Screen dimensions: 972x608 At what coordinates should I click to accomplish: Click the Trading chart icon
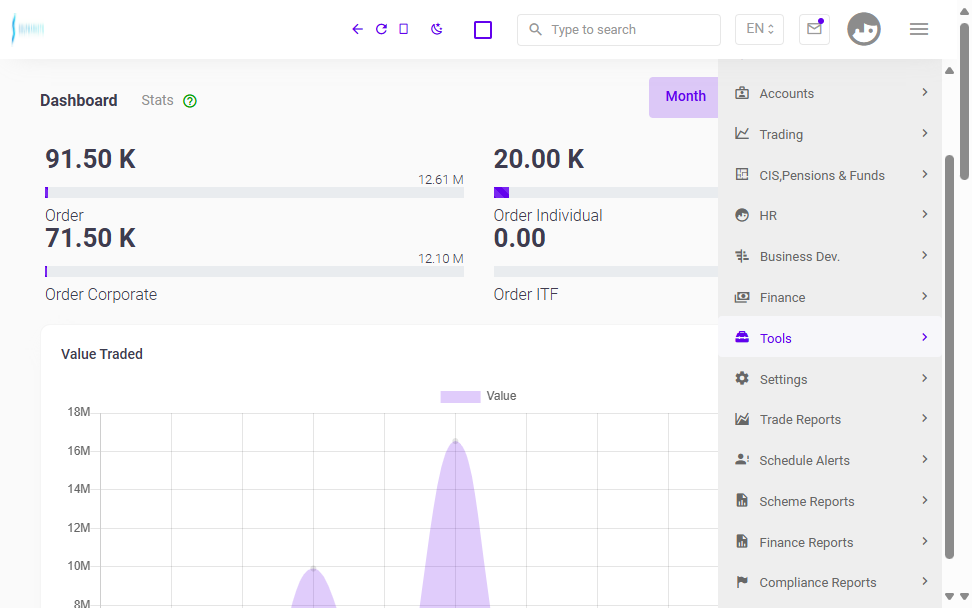pos(742,133)
